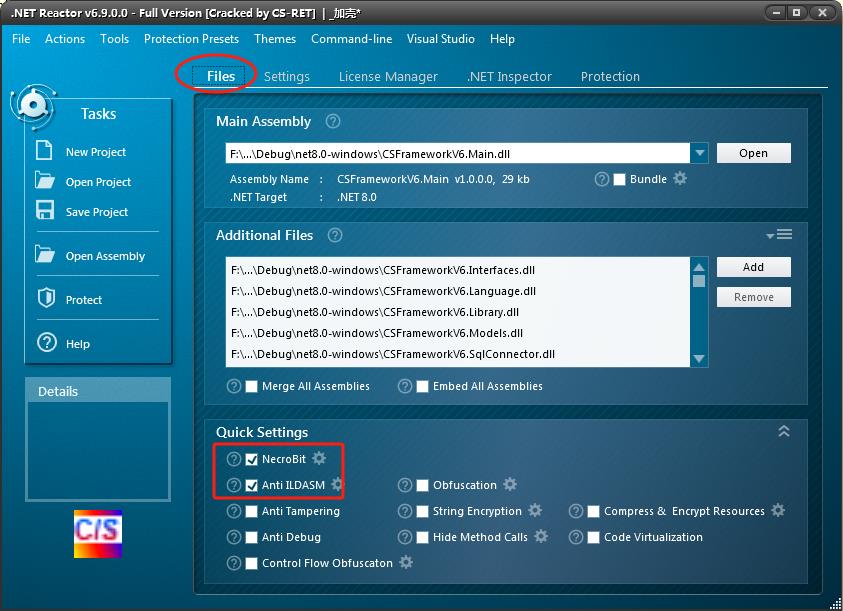Open the Main Assembly path dropdown
The width and height of the screenshot is (843, 611).
[x=700, y=153]
